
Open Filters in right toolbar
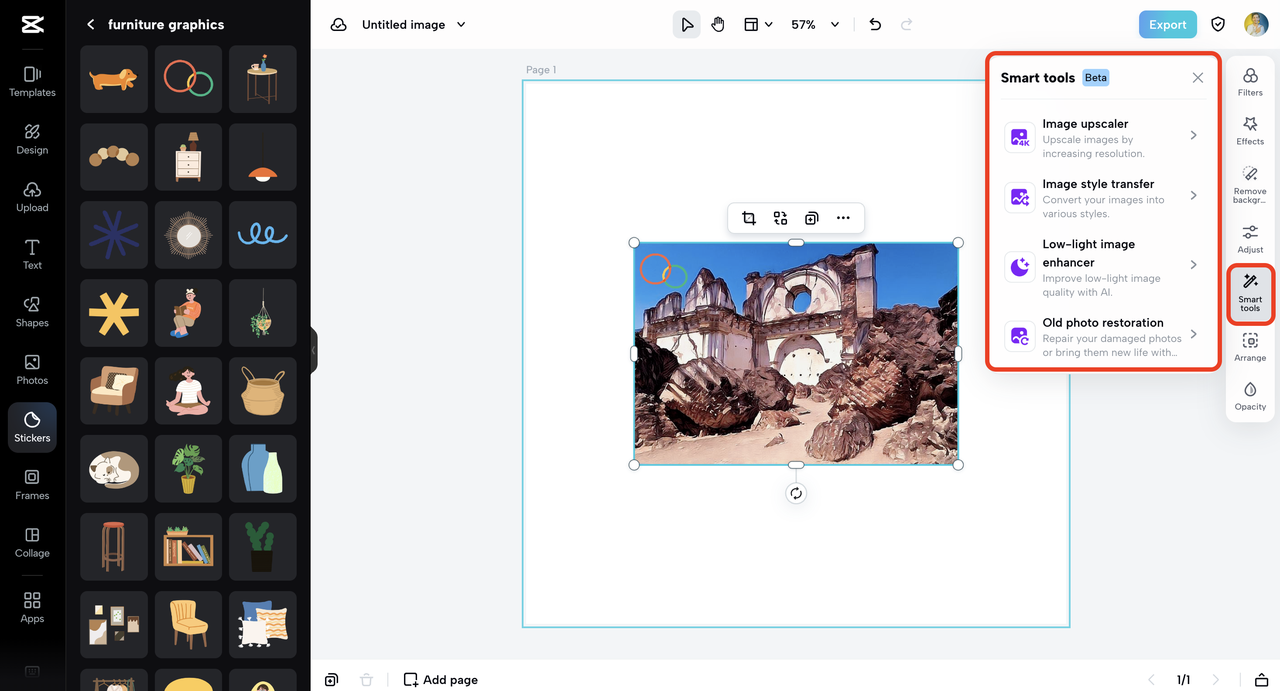pyautogui.click(x=1250, y=82)
